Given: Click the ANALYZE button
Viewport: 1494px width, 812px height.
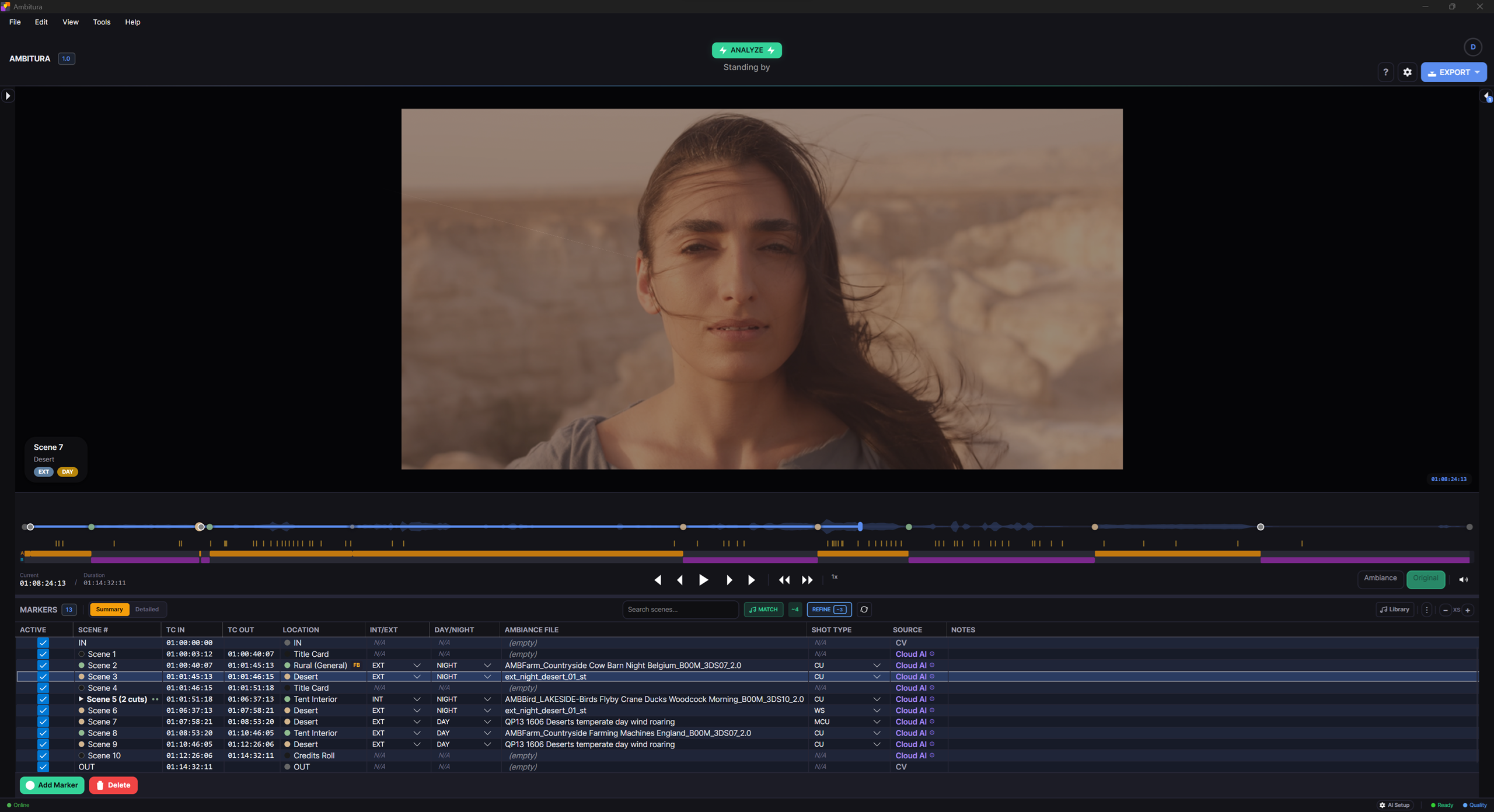Looking at the screenshot, I should pos(746,50).
